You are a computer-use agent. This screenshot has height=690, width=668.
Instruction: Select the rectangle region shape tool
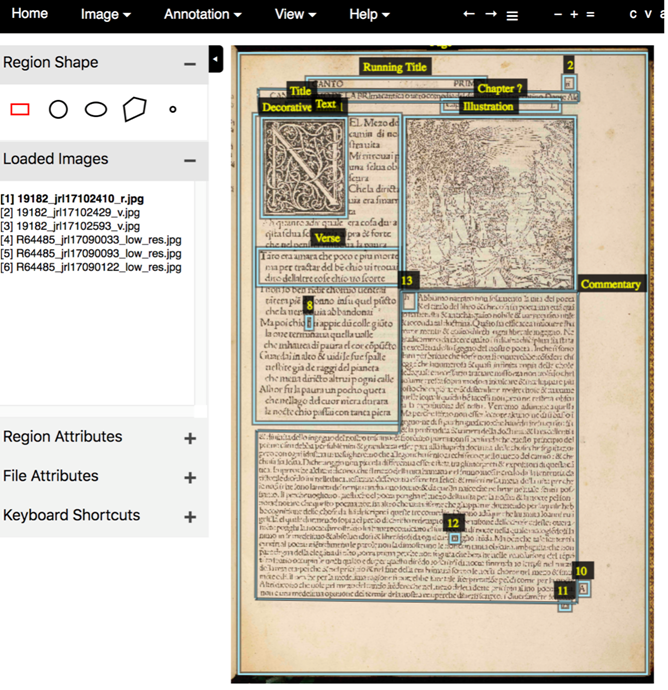coord(20,109)
